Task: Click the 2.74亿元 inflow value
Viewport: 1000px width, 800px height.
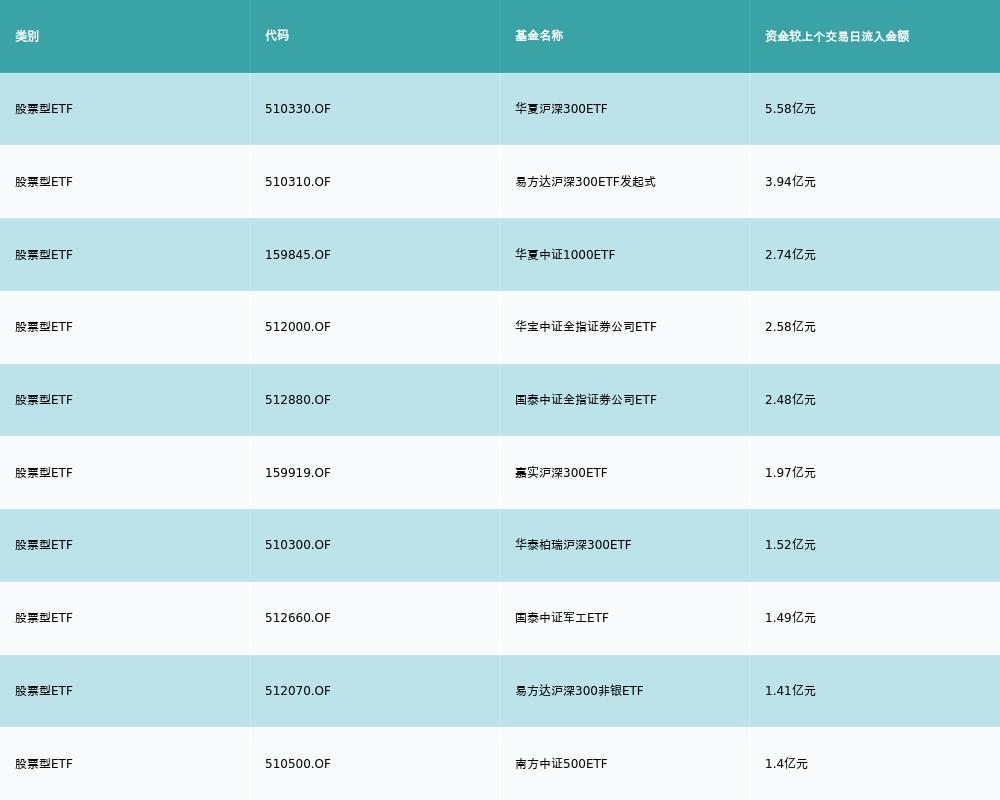Action: click(x=790, y=255)
